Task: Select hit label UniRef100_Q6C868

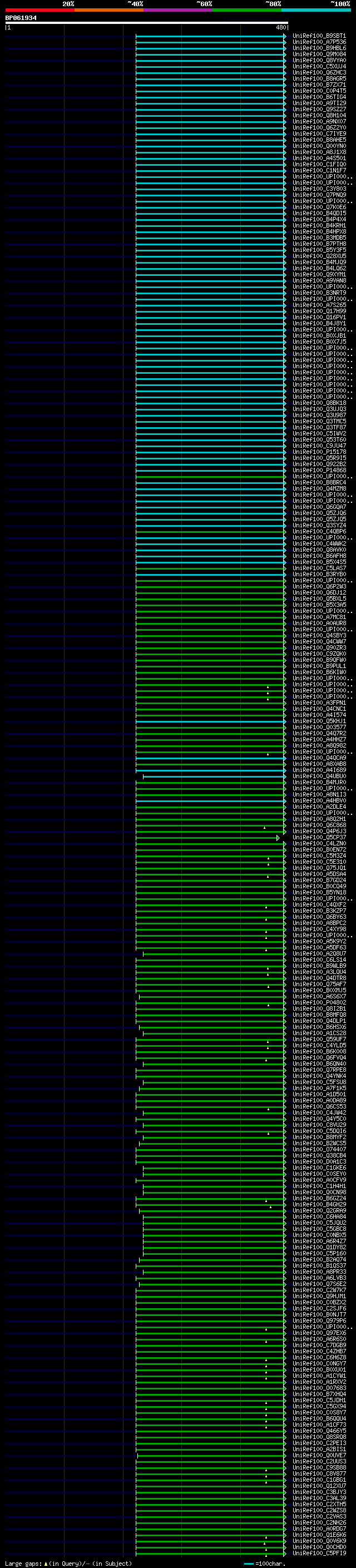Action: [x=319, y=825]
